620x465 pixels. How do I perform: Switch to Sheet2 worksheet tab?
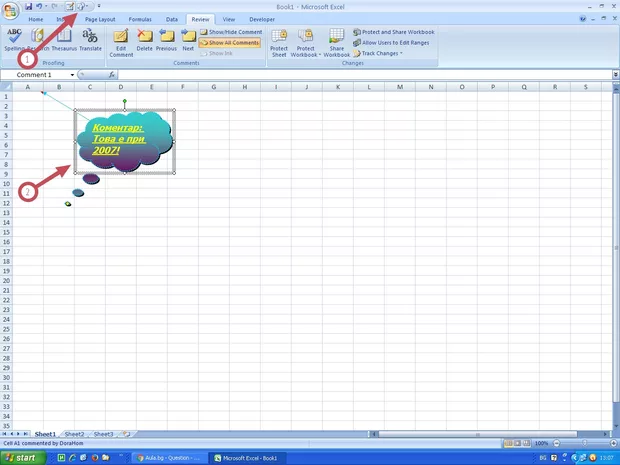pyautogui.click(x=73, y=434)
